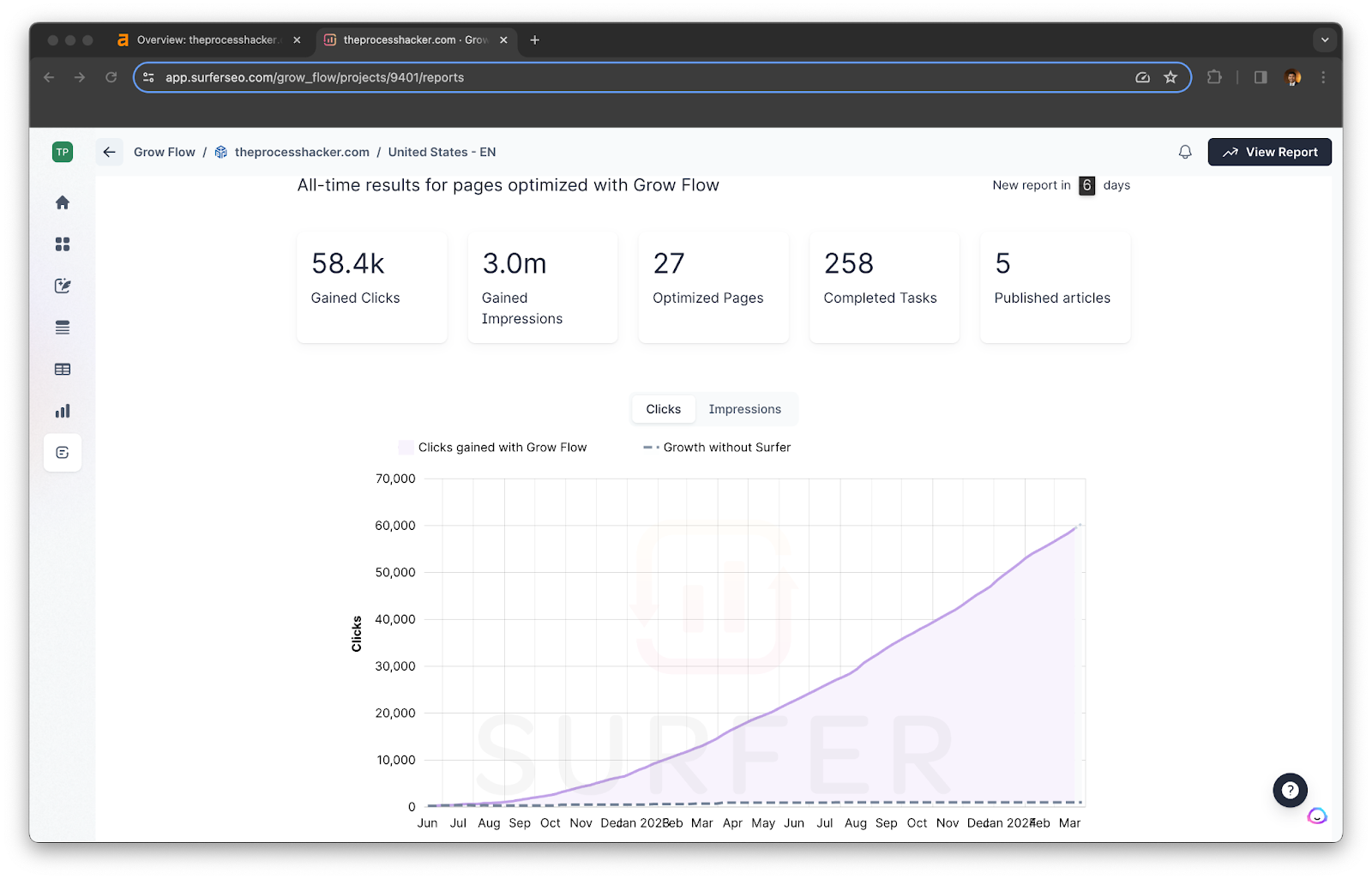The image size is (1372, 879).
Task: Open the browser extensions puzzle icon
Action: (1214, 77)
